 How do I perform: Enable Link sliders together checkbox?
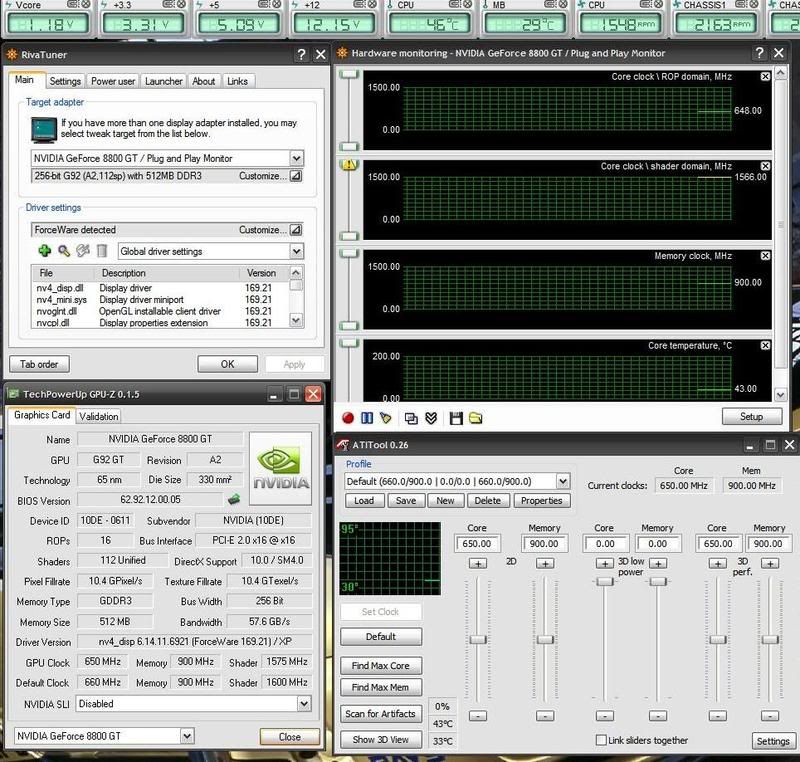tap(601, 740)
